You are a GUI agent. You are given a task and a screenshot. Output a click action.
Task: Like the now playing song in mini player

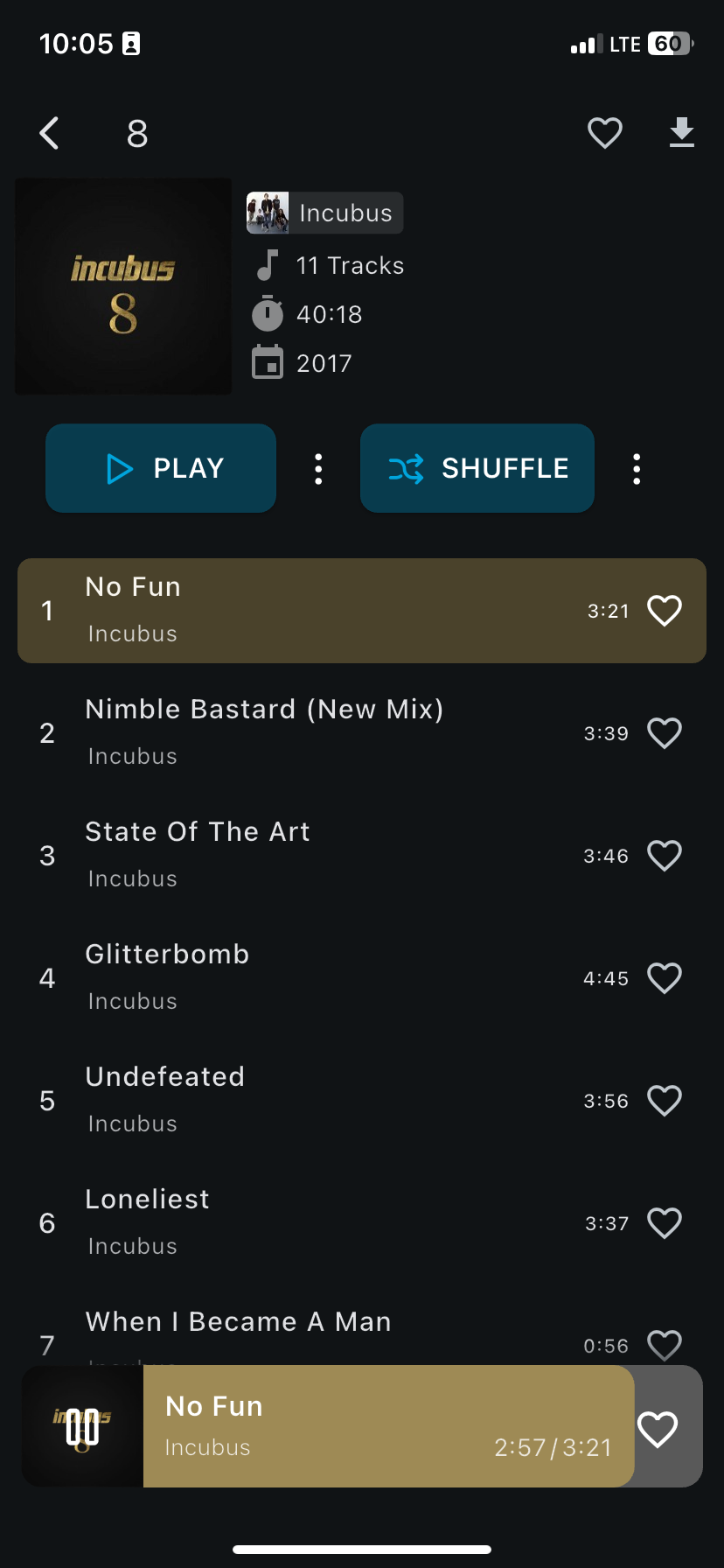658,1429
